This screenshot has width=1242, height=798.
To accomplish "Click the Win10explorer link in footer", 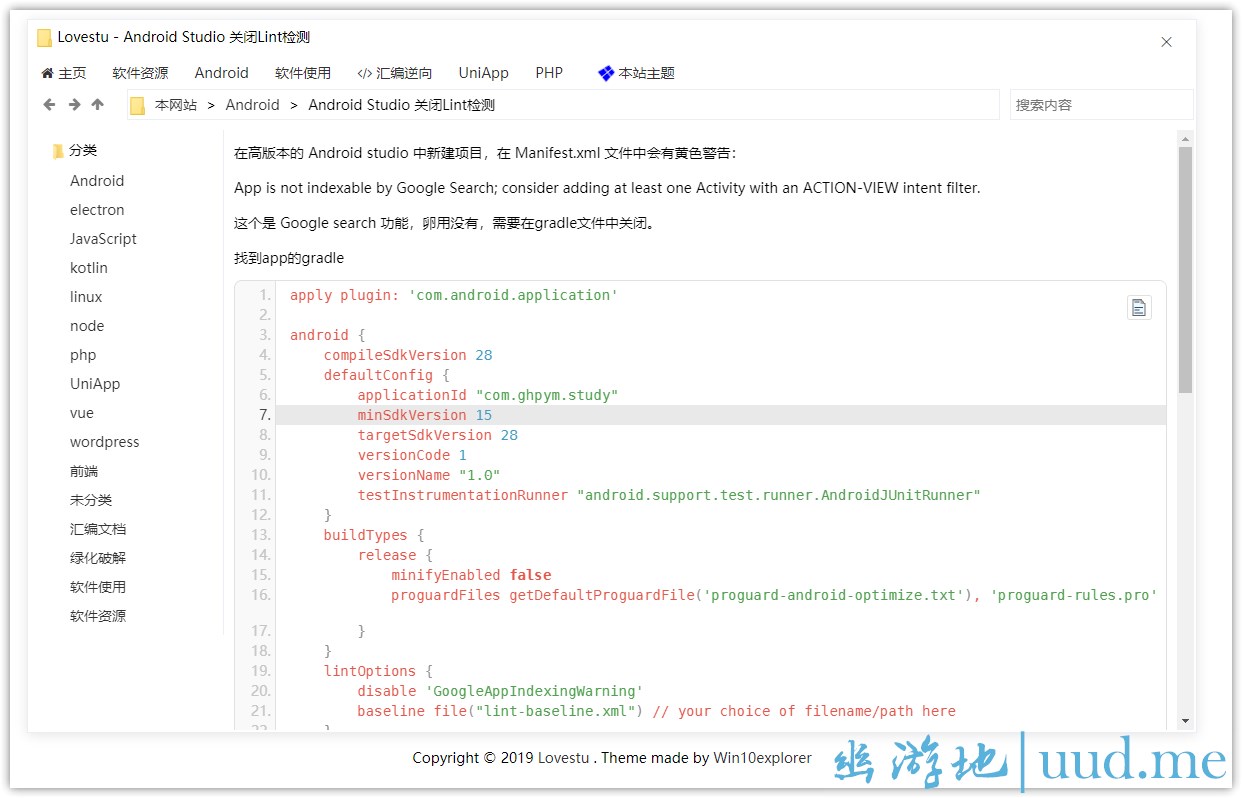I will (762, 758).
